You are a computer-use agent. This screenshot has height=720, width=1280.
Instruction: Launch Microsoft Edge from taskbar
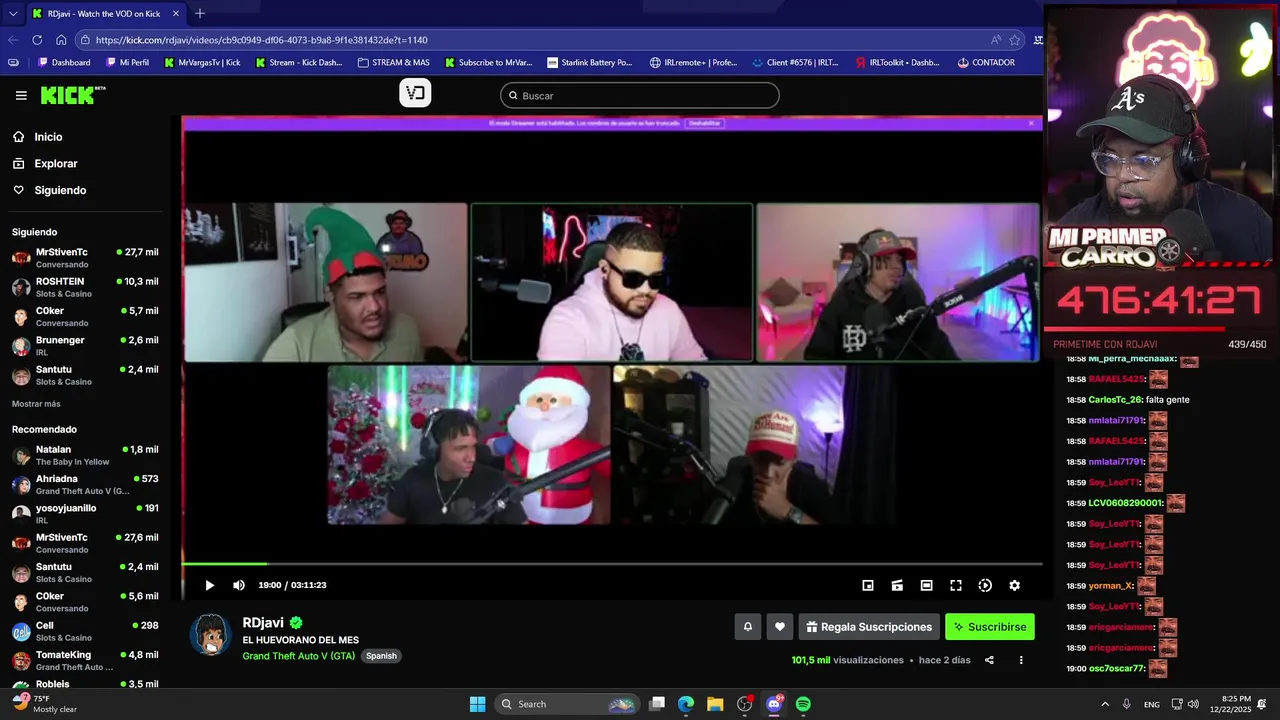pos(686,704)
